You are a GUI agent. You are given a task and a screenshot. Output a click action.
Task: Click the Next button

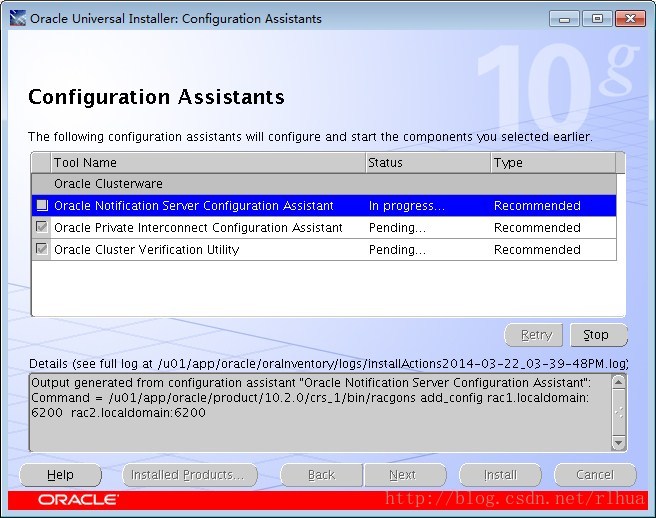(405, 475)
